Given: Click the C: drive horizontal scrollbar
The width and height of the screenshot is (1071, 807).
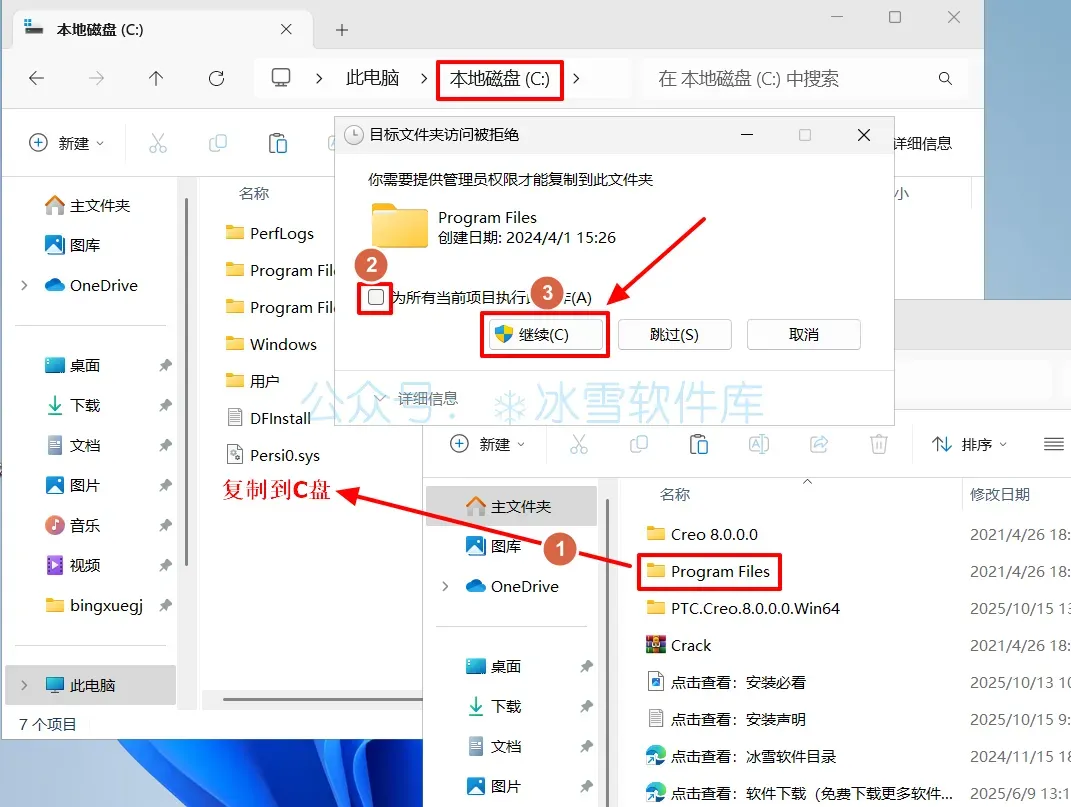Looking at the screenshot, I should pos(322,699).
